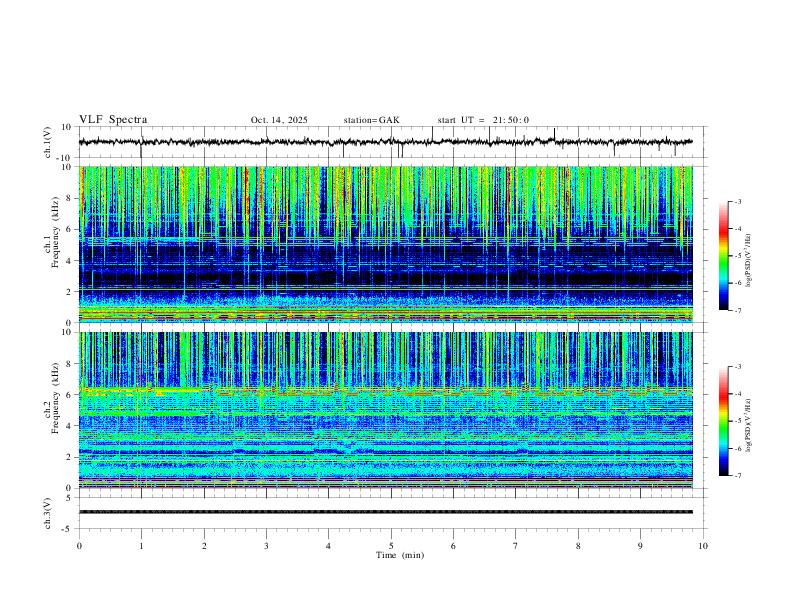Image resolution: width=792 pixels, height=612 pixels.
Task: Click time axis tick label "4"
Action: point(328,546)
